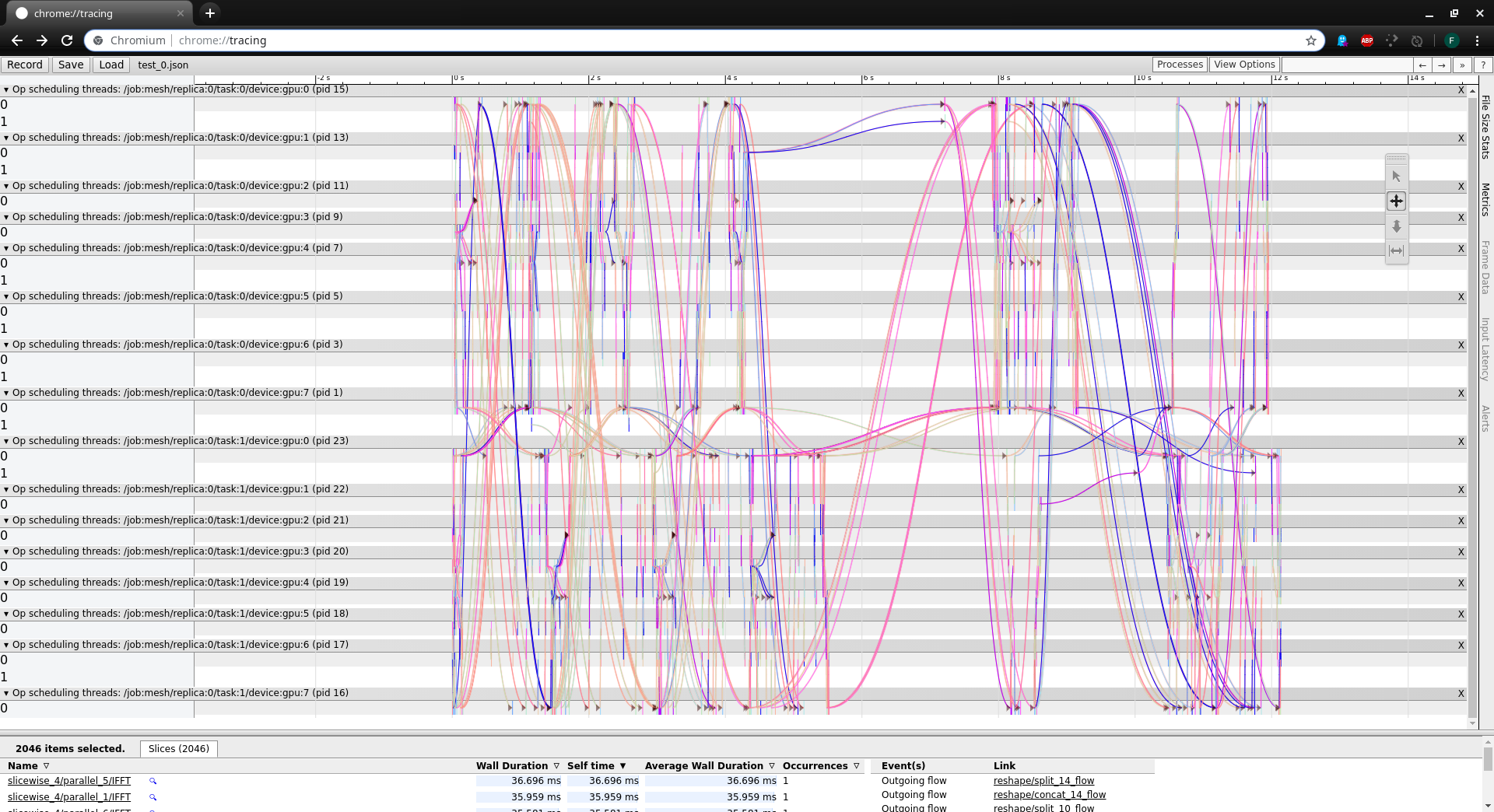Collapse the task:0 gpu:7 pid 1 process
The width and height of the screenshot is (1494, 812).
click(6, 394)
